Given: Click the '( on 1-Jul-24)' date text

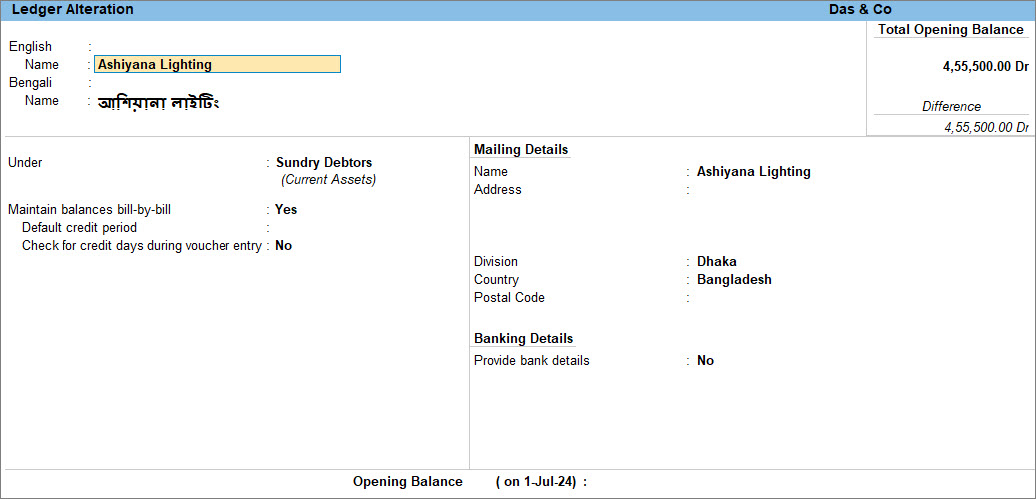Looking at the screenshot, I should 536,482.
